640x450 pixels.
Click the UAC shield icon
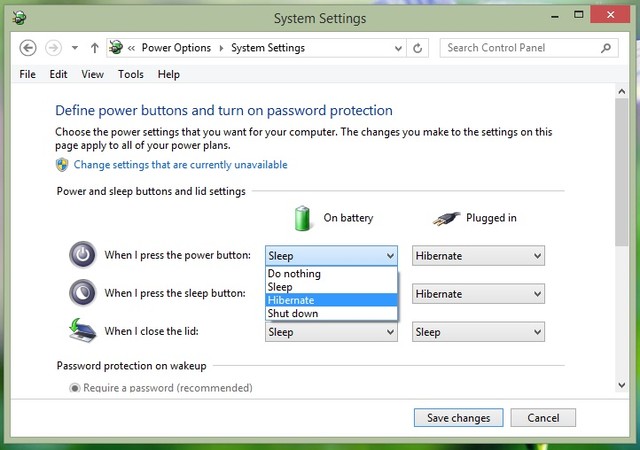(62, 165)
